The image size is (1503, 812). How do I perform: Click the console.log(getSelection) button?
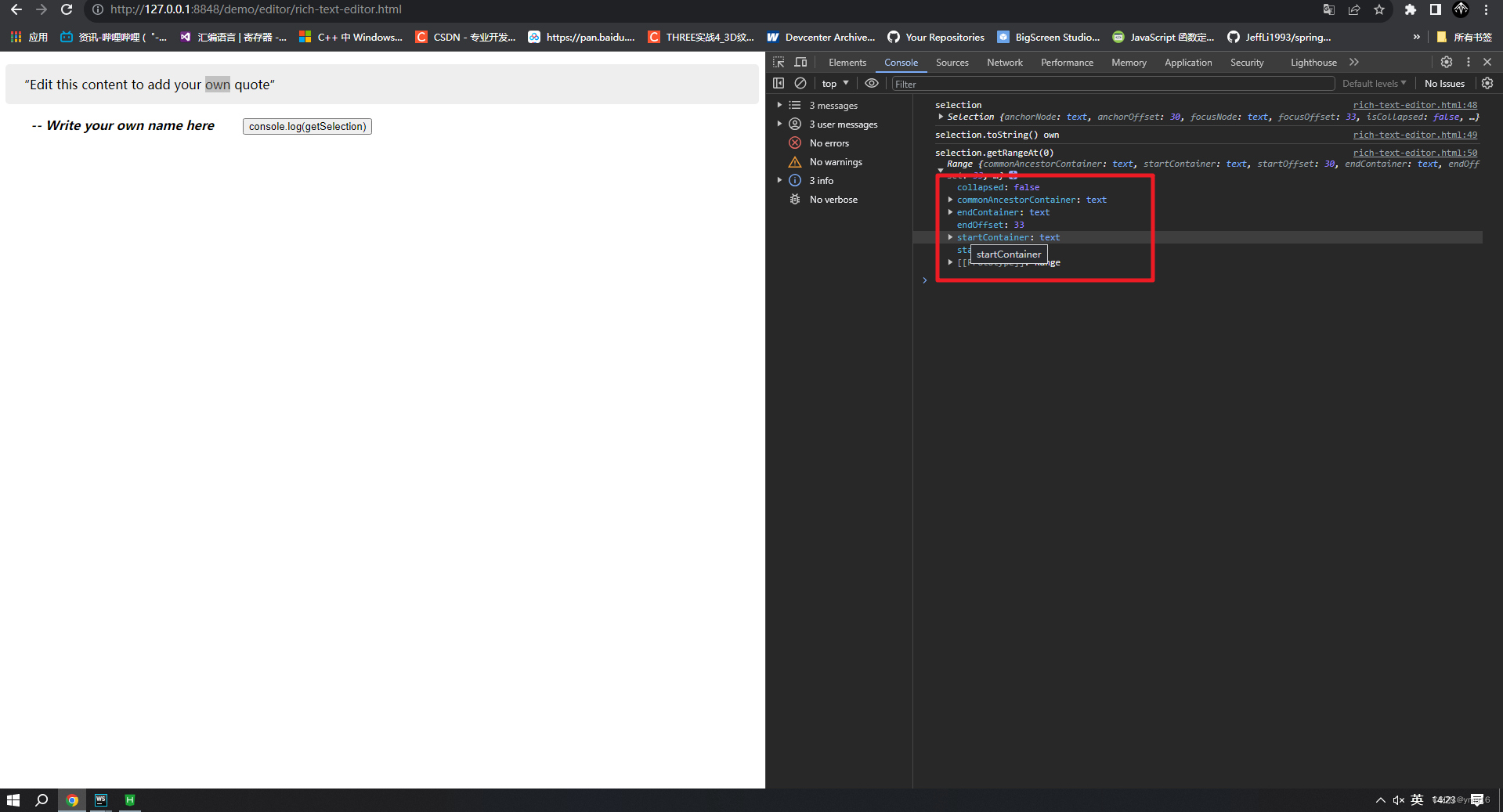click(x=307, y=126)
